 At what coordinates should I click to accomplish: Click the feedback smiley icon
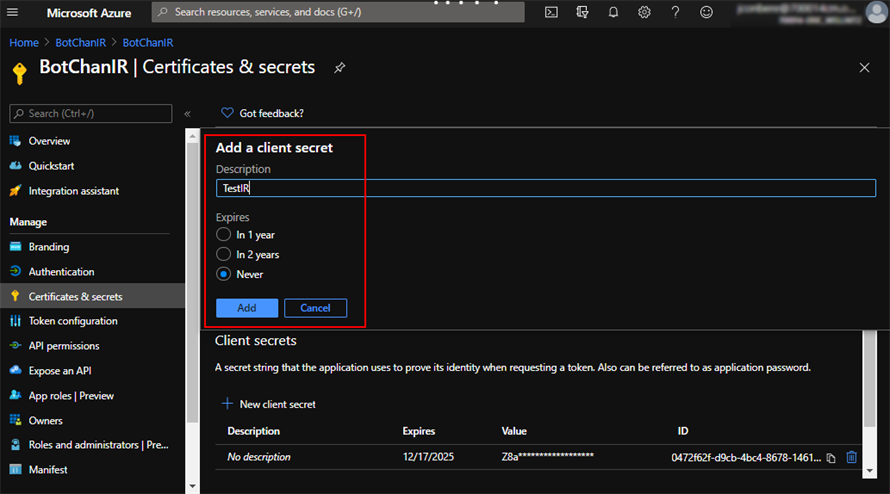click(706, 12)
